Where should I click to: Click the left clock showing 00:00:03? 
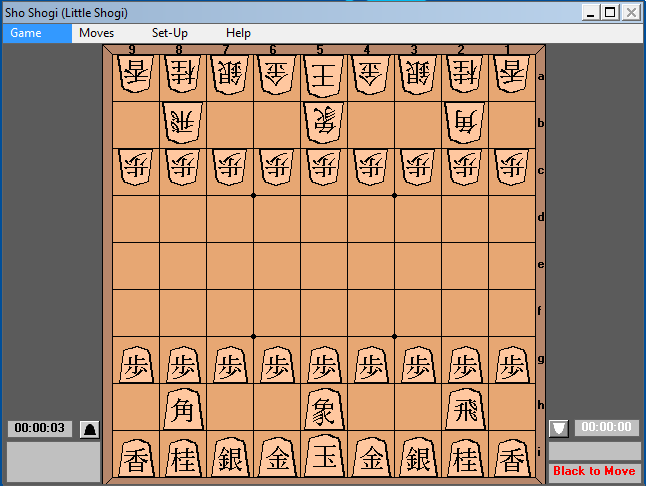tap(40, 428)
